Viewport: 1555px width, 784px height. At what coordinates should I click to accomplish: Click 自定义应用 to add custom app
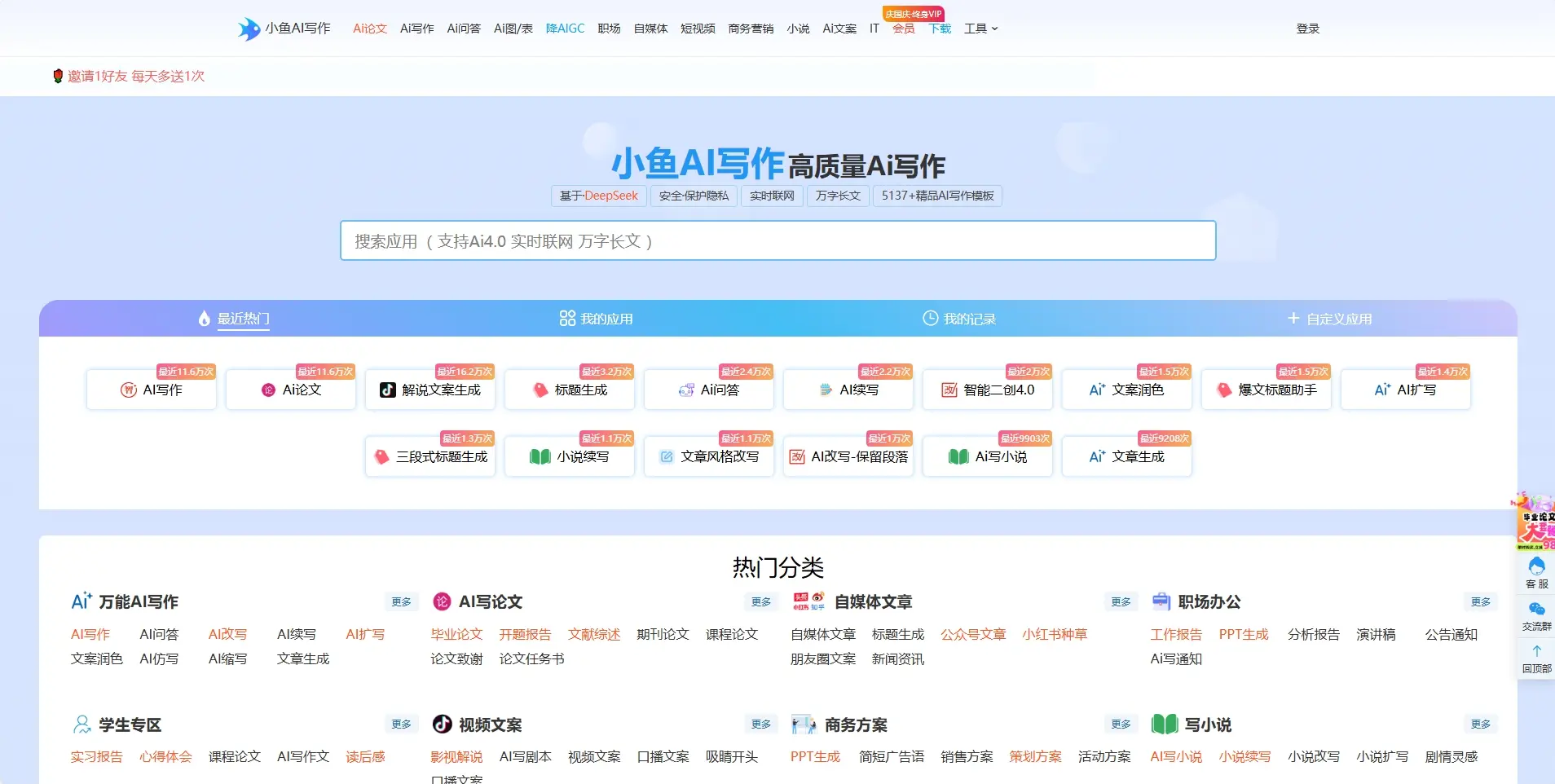1329,319
